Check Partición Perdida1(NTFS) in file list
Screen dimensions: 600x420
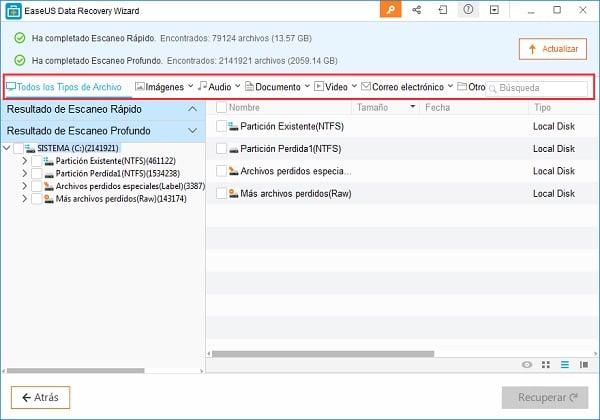[221, 148]
